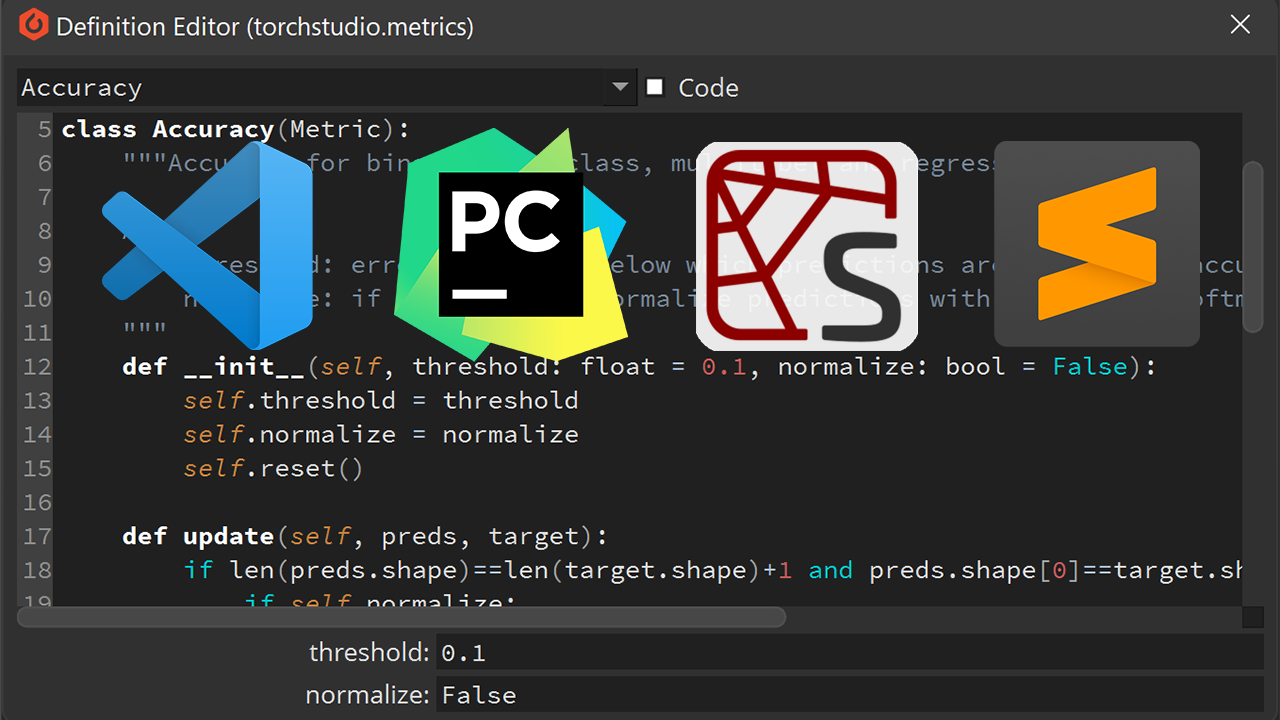The image size is (1280, 720).
Task: Click the TorchStudio flame icon in title bar
Action: 33,24
